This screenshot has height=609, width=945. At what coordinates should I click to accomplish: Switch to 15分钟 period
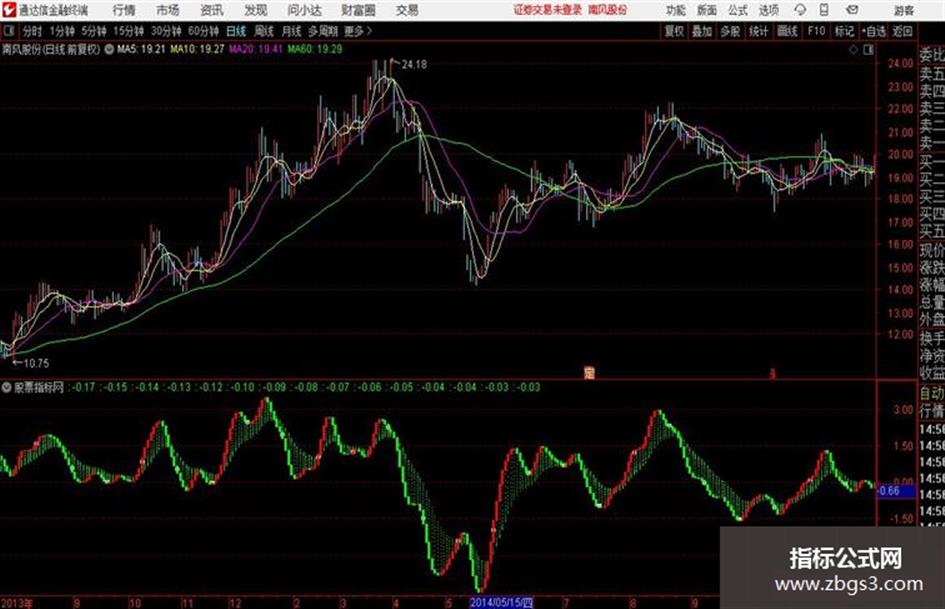(x=128, y=31)
